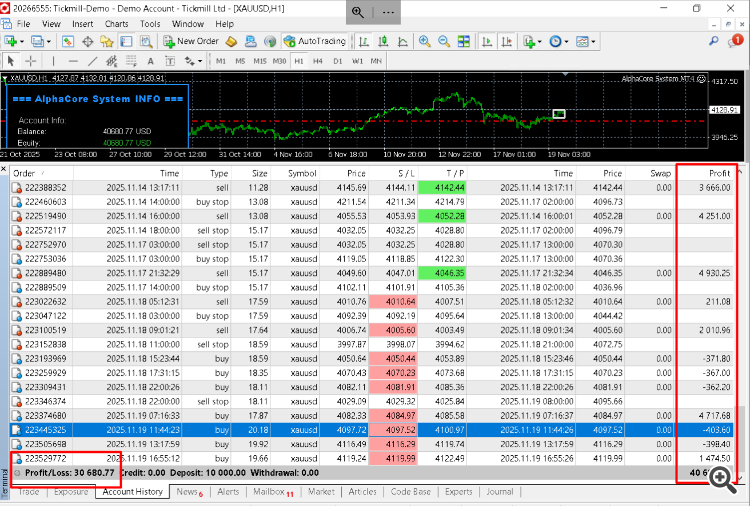This screenshot has height=506, width=750.
Task: Toggle the AutoTrading button
Action: click(315, 42)
